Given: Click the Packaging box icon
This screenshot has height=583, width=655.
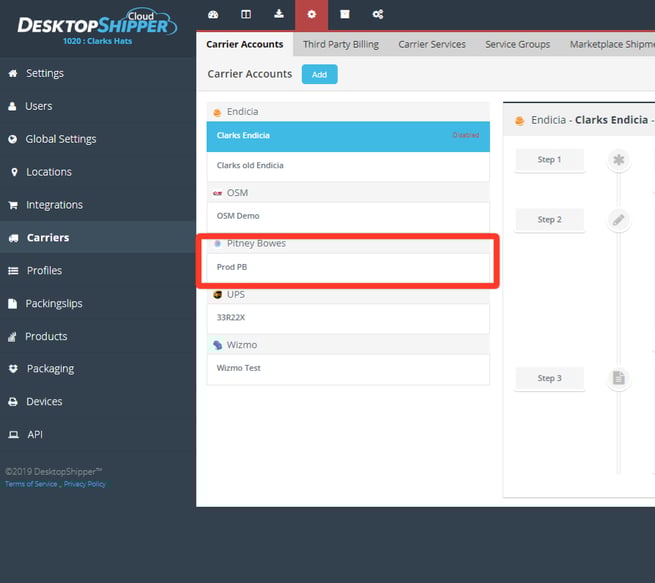Looking at the screenshot, I should [13, 369].
